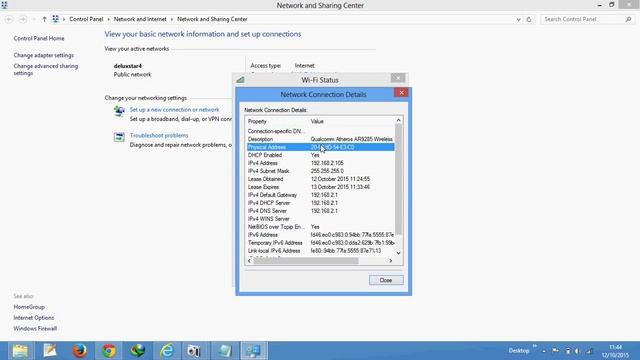The image size is (640, 360).
Task: Open File Explorer from the taskbar
Action: coord(20,351)
